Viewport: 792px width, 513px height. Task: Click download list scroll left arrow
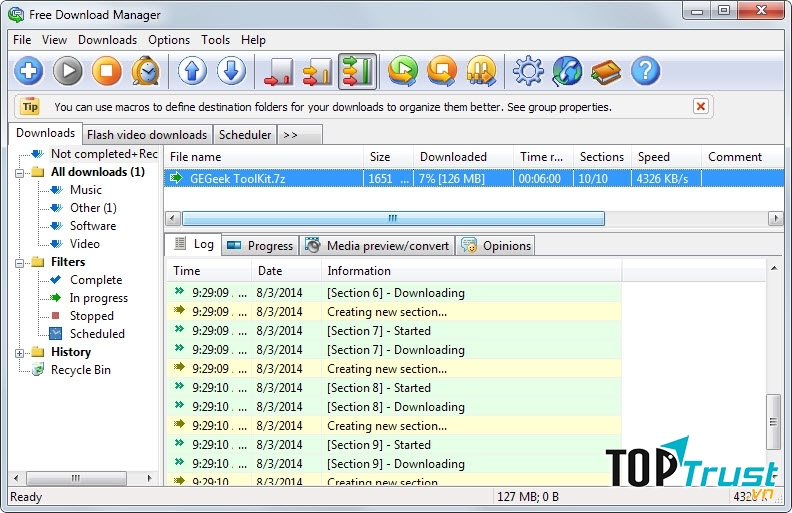coord(172,219)
